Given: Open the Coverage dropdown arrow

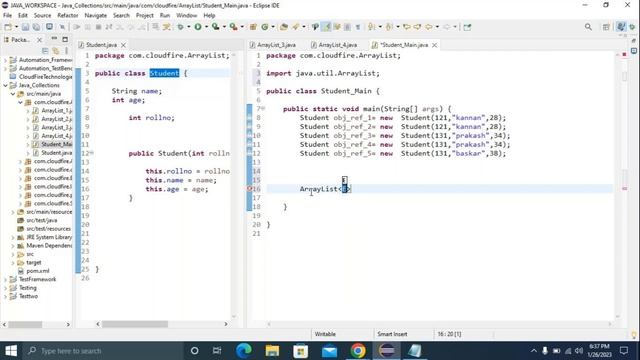Looking at the screenshot, I should [224, 27].
